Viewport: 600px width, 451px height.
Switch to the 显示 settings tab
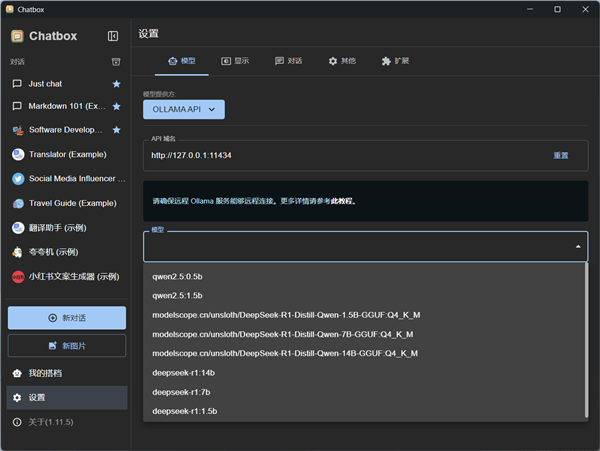click(235, 61)
